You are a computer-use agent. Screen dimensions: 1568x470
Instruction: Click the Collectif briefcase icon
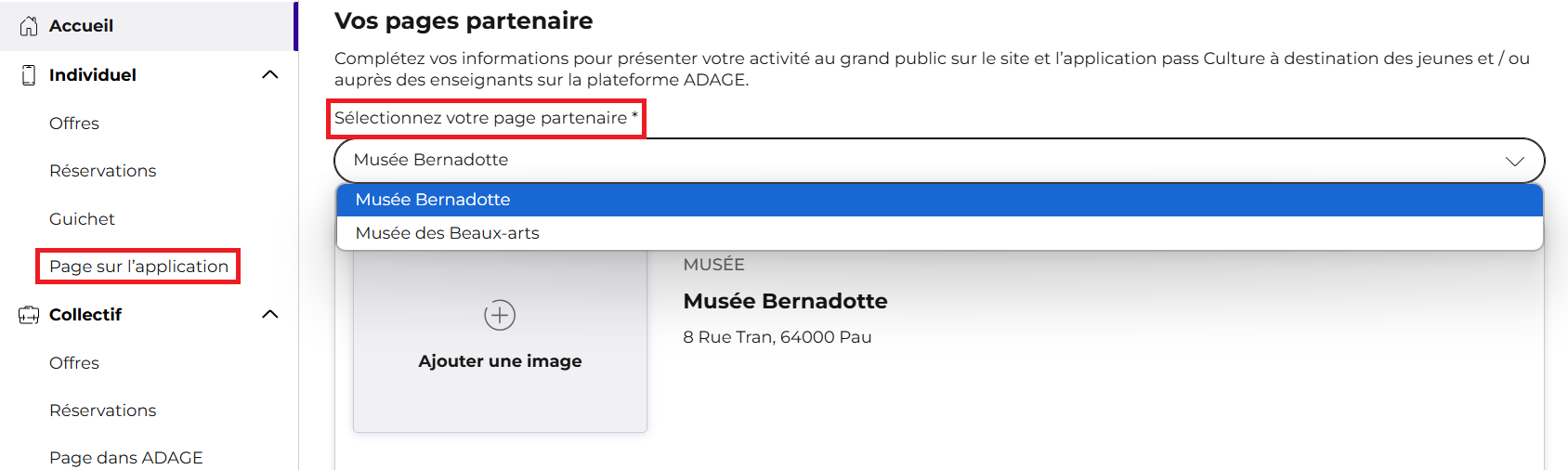tap(29, 315)
